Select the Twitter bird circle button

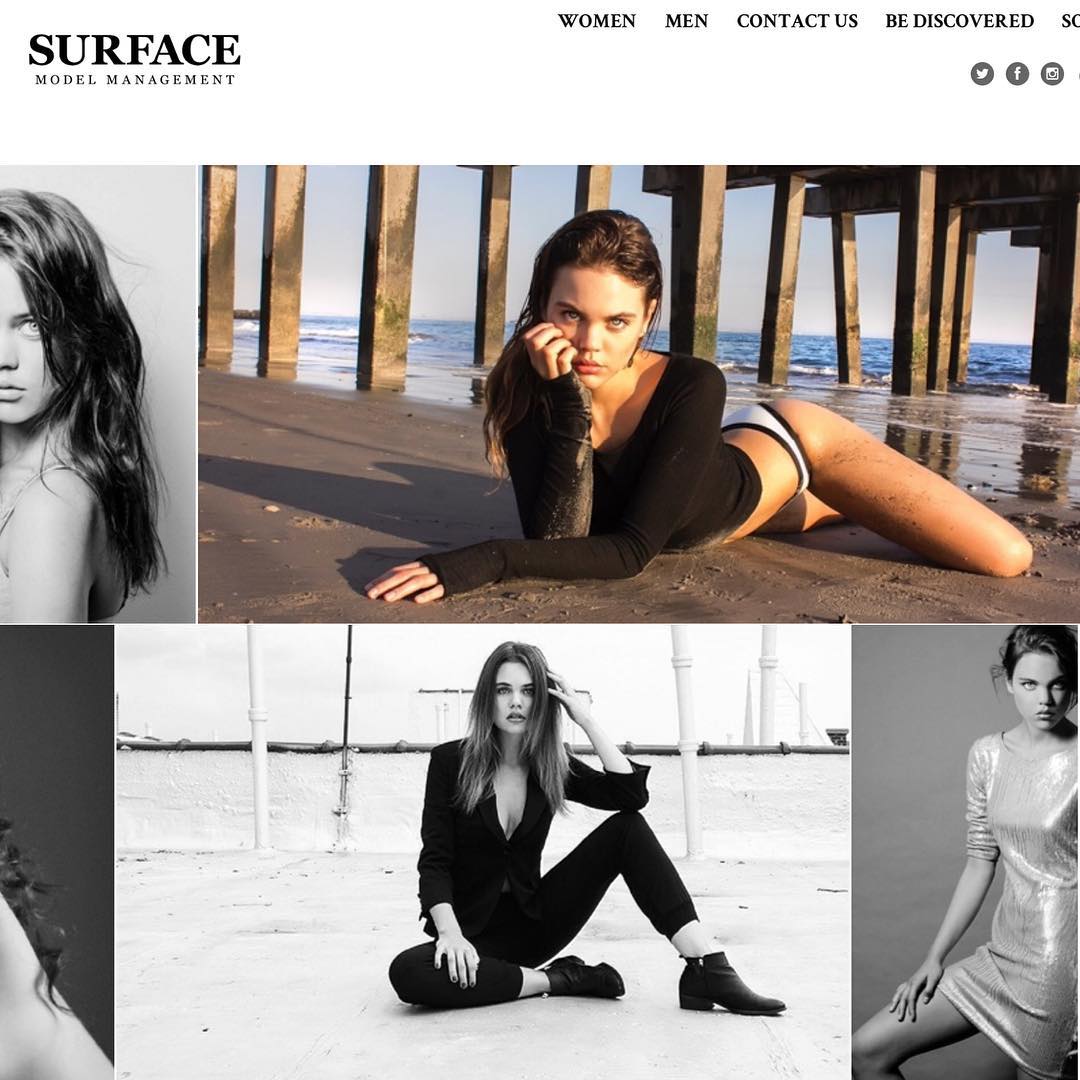[982, 74]
